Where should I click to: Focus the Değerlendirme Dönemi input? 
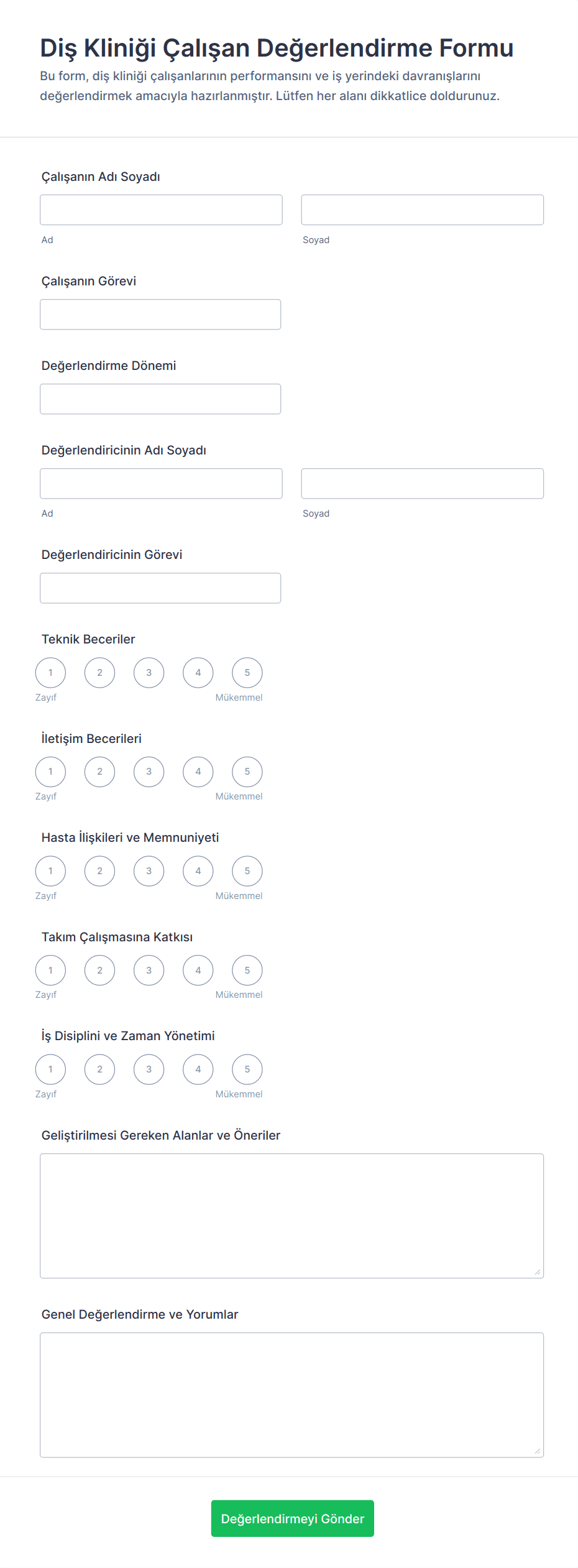click(160, 399)
